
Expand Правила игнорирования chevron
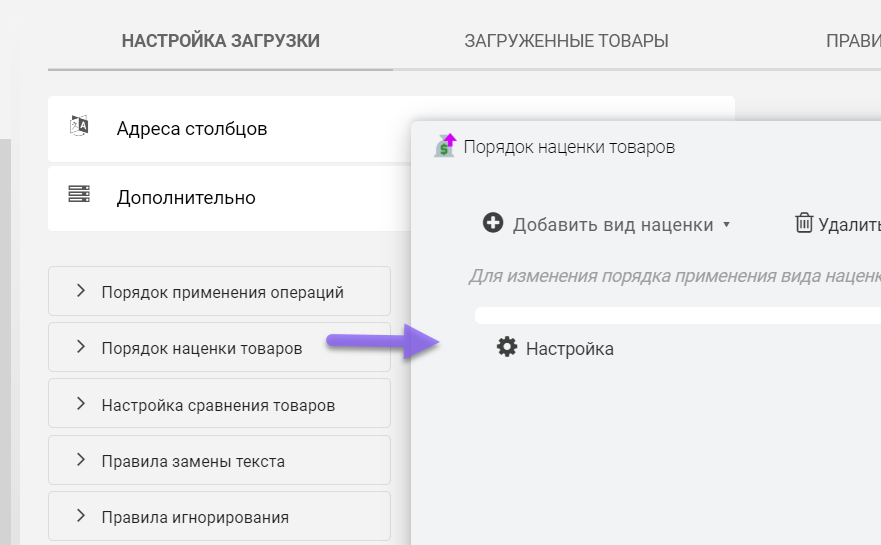81,516
